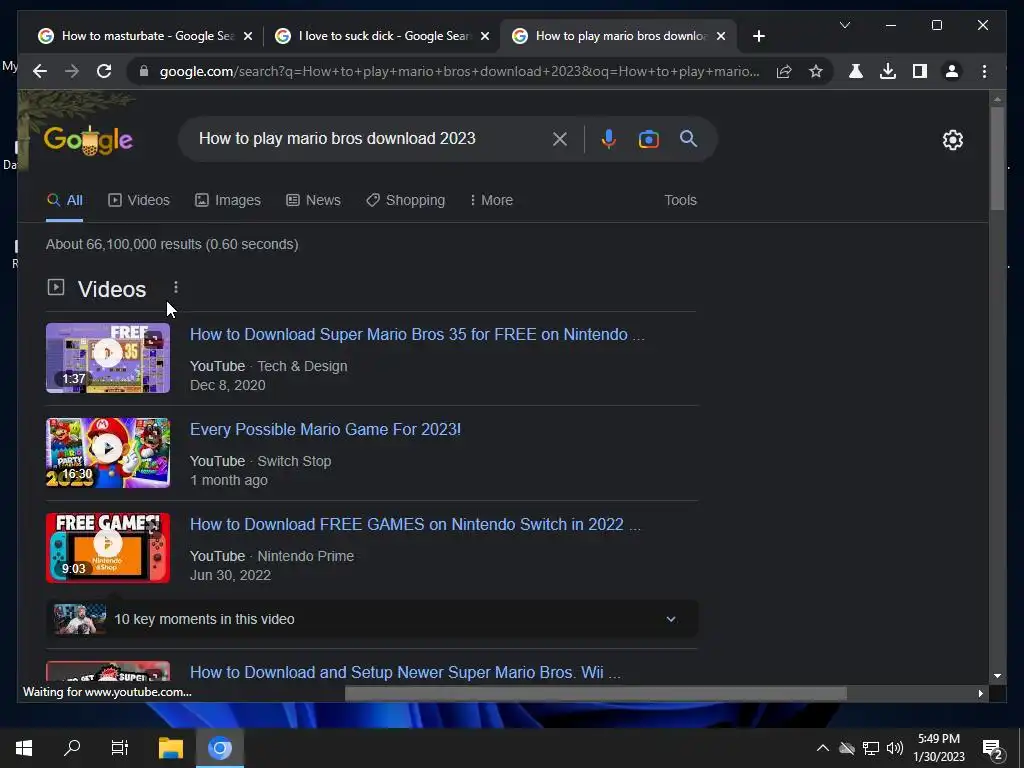Image resolution: width=1024 pixels, height=768 pixels.
Task: Click the address bar URL
Action: click(x=459, y=71)
